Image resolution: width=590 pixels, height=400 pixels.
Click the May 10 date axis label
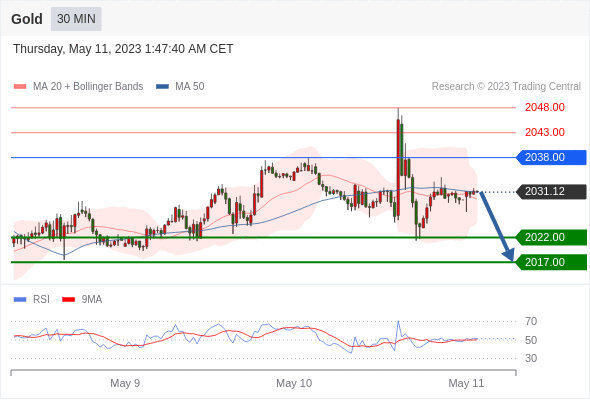click(294, 383)
